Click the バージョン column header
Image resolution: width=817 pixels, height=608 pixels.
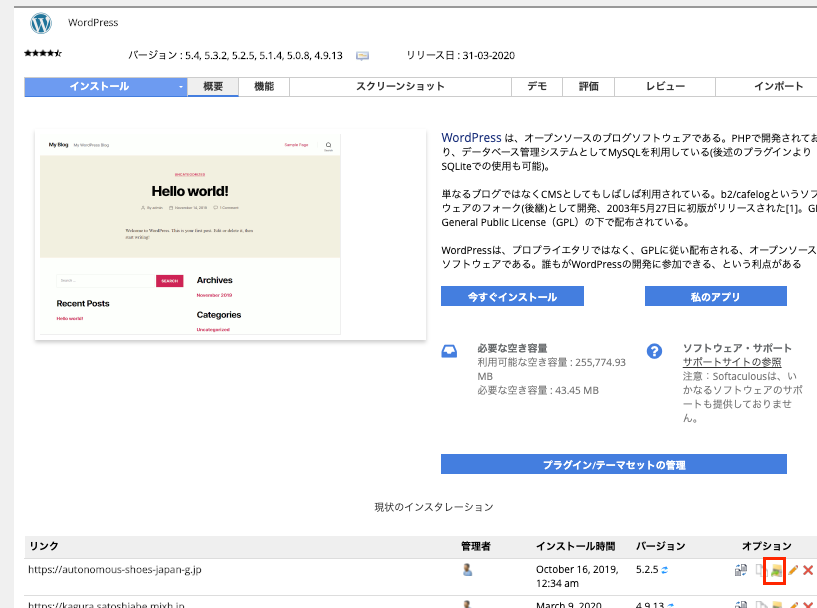point(660,546)
